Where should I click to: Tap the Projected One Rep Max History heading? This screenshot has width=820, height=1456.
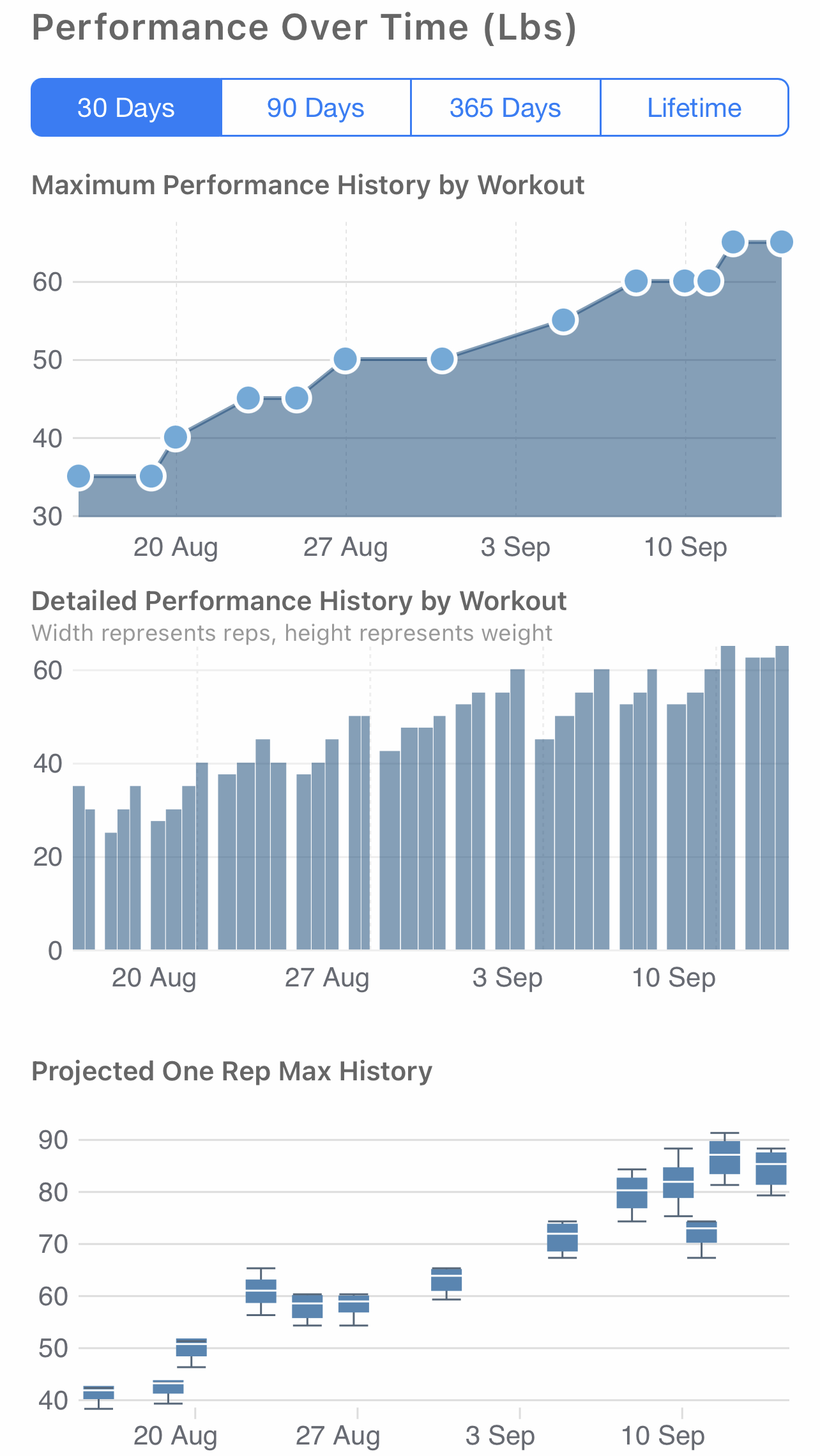(232, 1071)
